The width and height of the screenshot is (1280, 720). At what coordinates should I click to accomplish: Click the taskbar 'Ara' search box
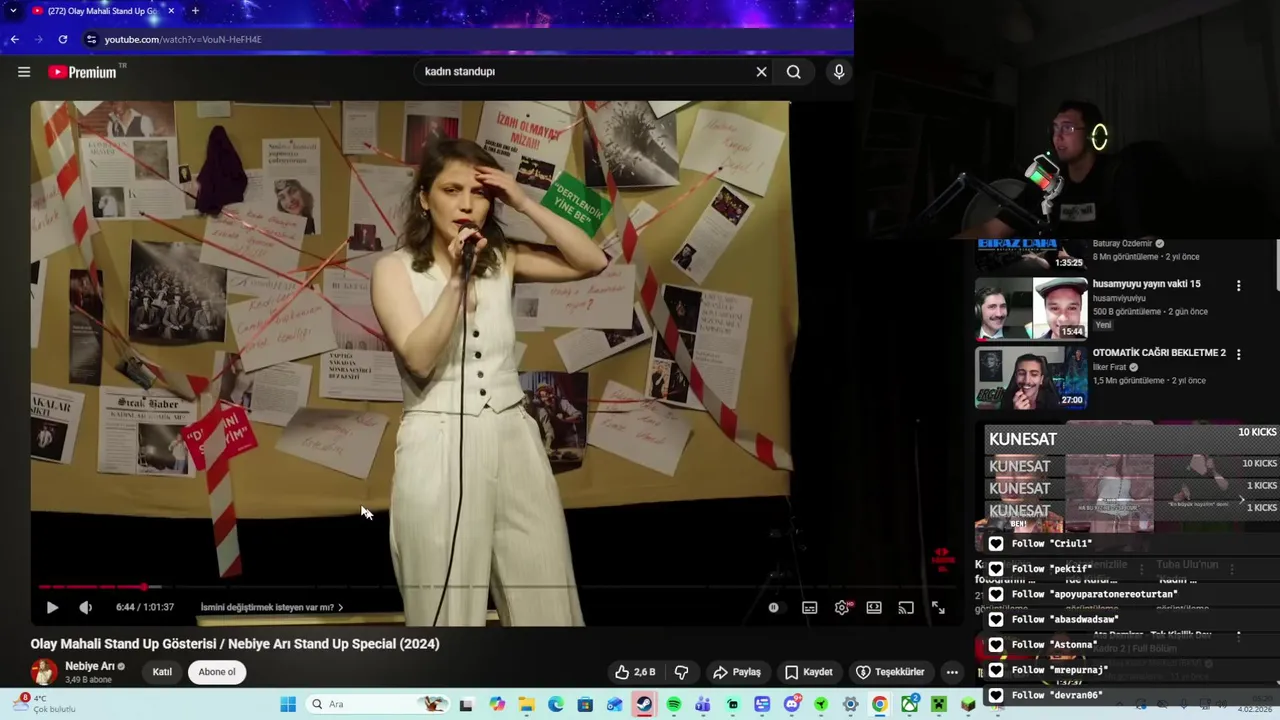coord(379,704)
